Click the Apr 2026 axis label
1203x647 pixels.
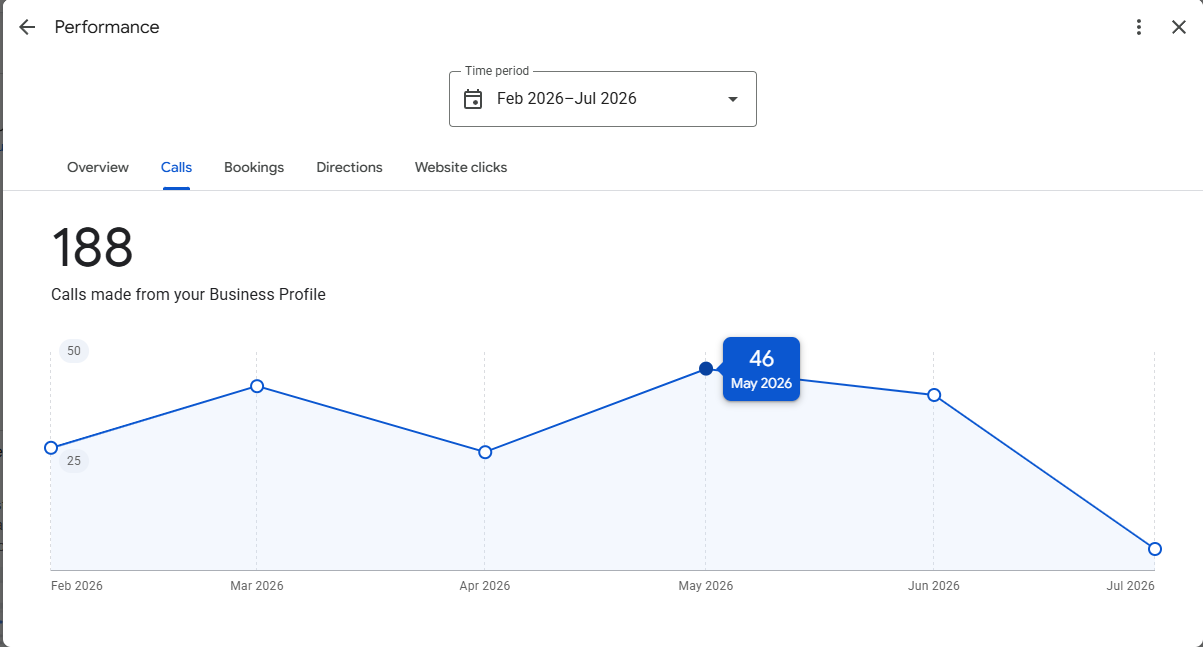485,586
